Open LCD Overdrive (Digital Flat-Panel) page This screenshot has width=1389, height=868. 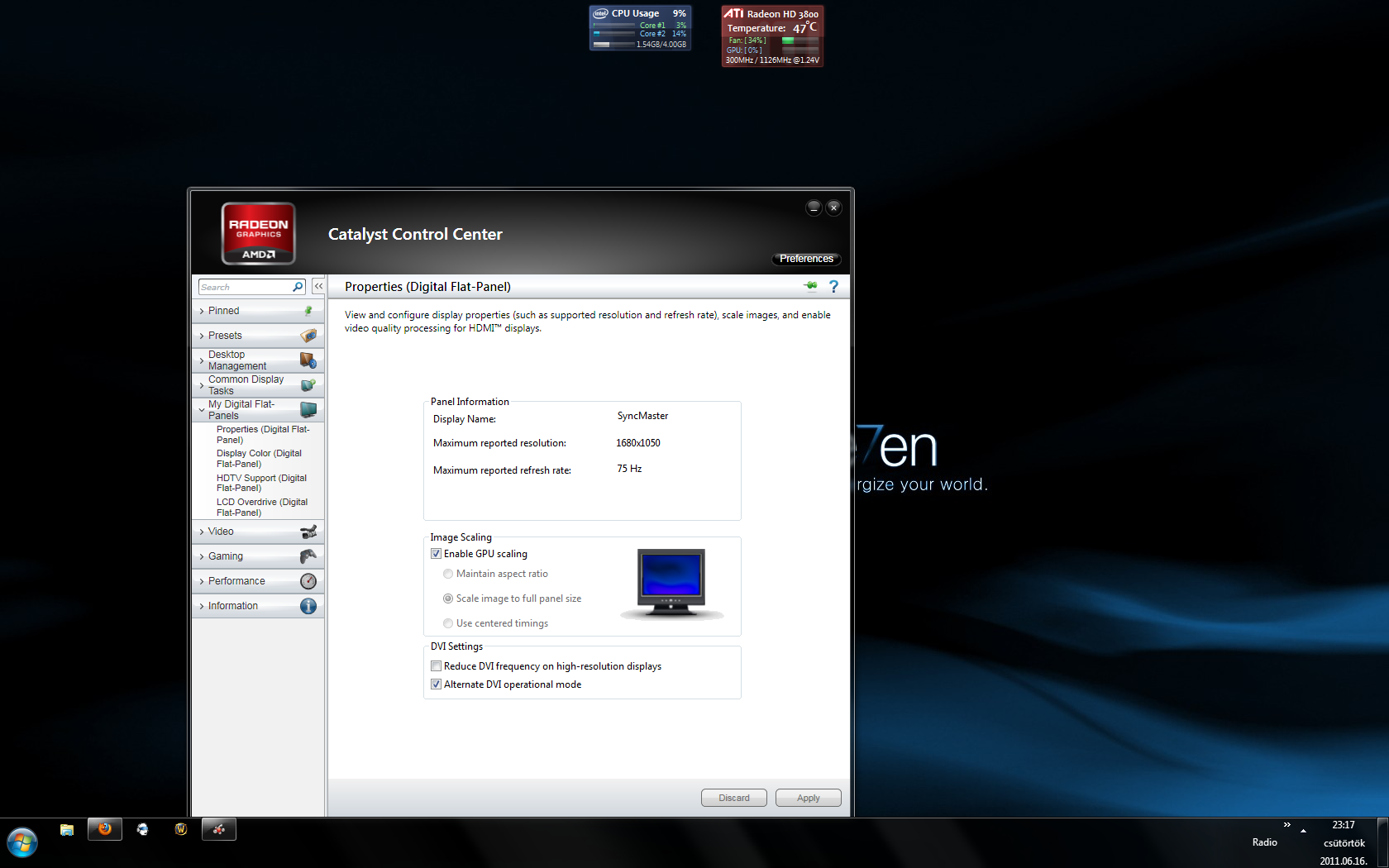pyautogui.click(x=262, y=508)
